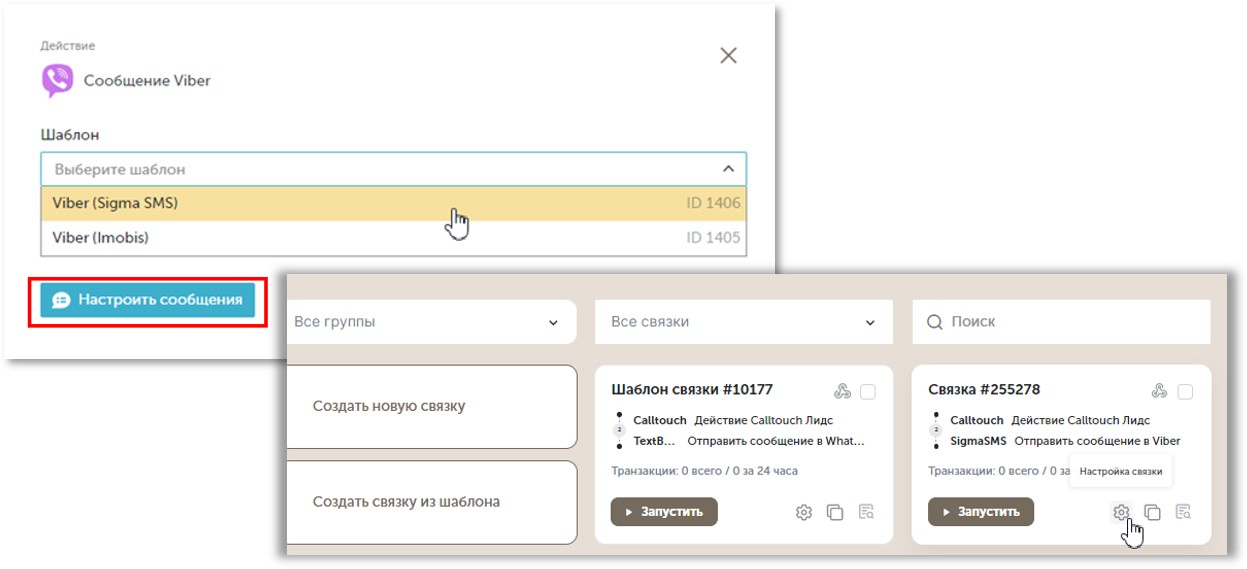Expand the Все группы dropdown

tap(430, 322)
